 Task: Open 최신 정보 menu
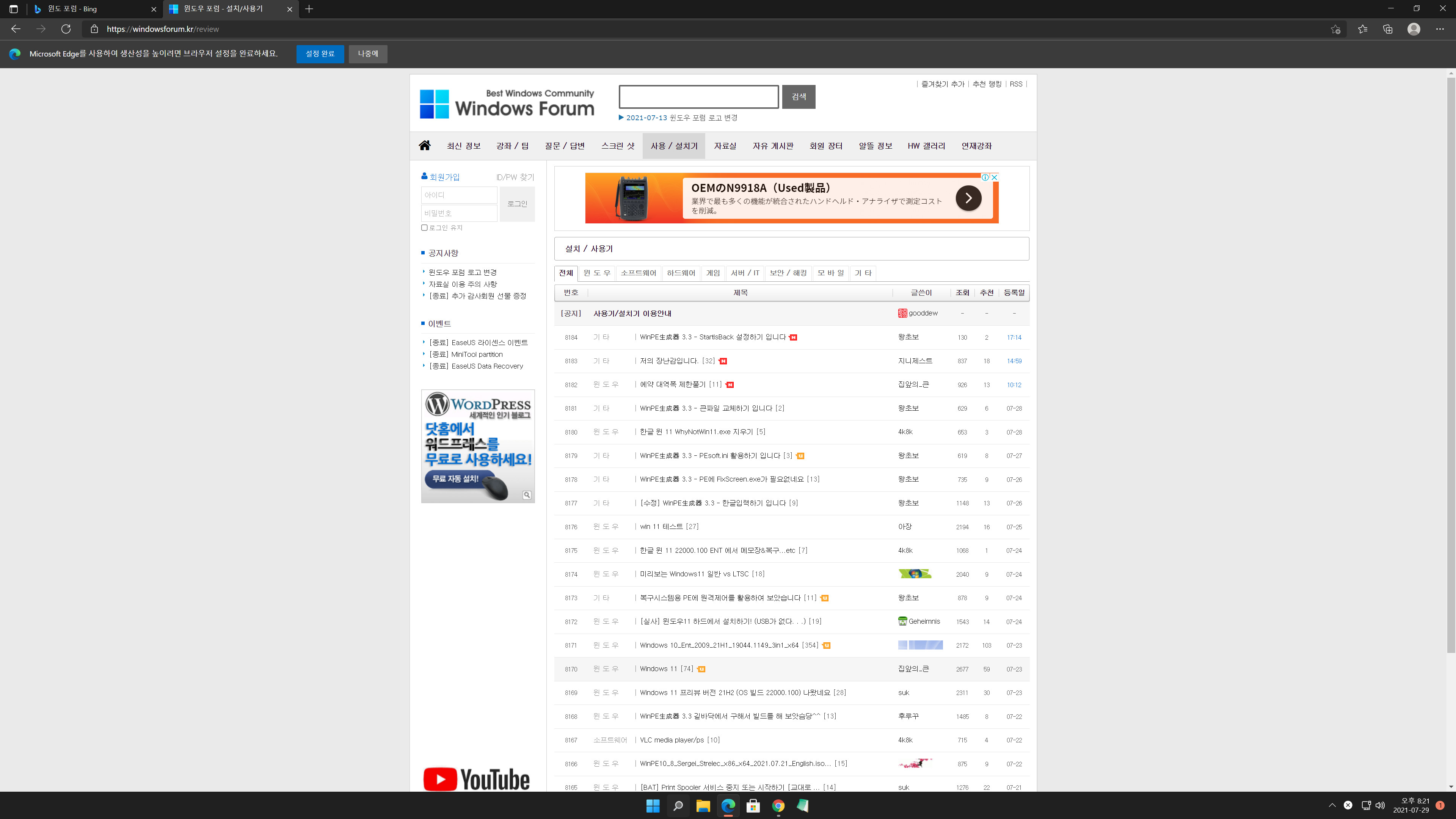pos(463,146)
